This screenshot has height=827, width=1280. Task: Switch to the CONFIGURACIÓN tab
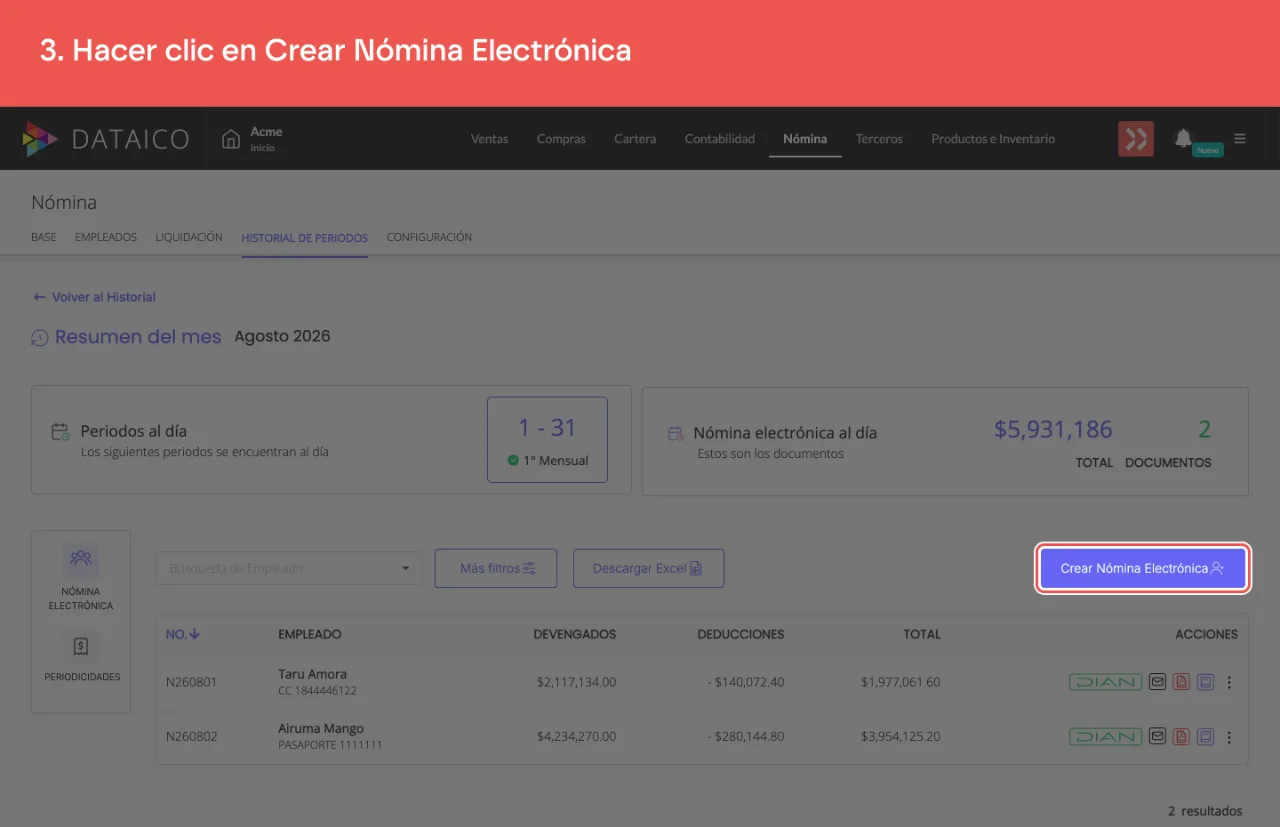pos(429,238)
